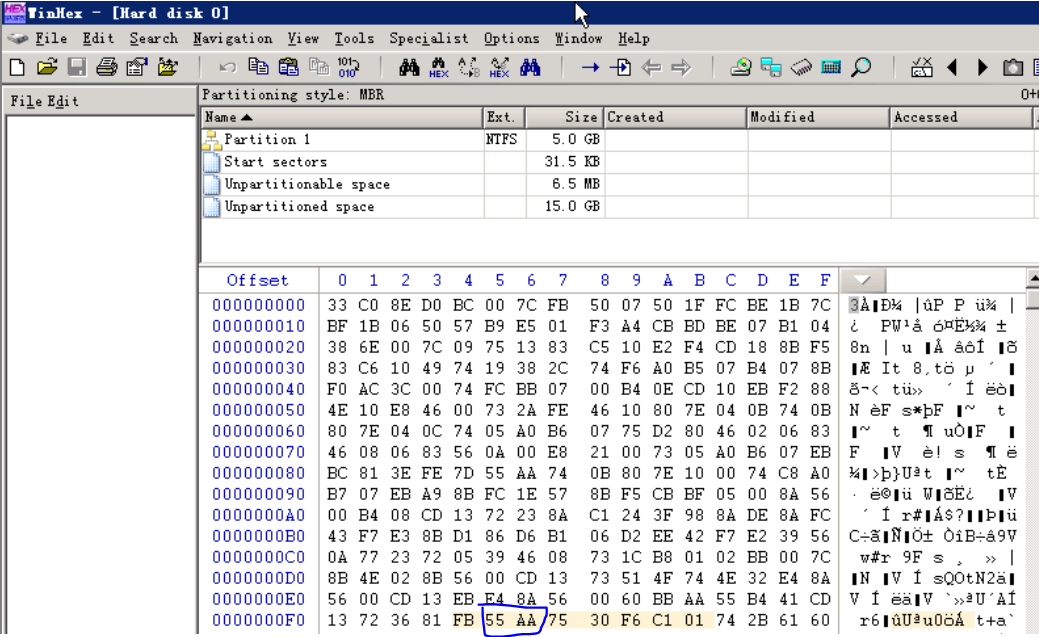Screen dimensions: 1039x637
Task: Click the Replace hex values icon
Action: 499,67
